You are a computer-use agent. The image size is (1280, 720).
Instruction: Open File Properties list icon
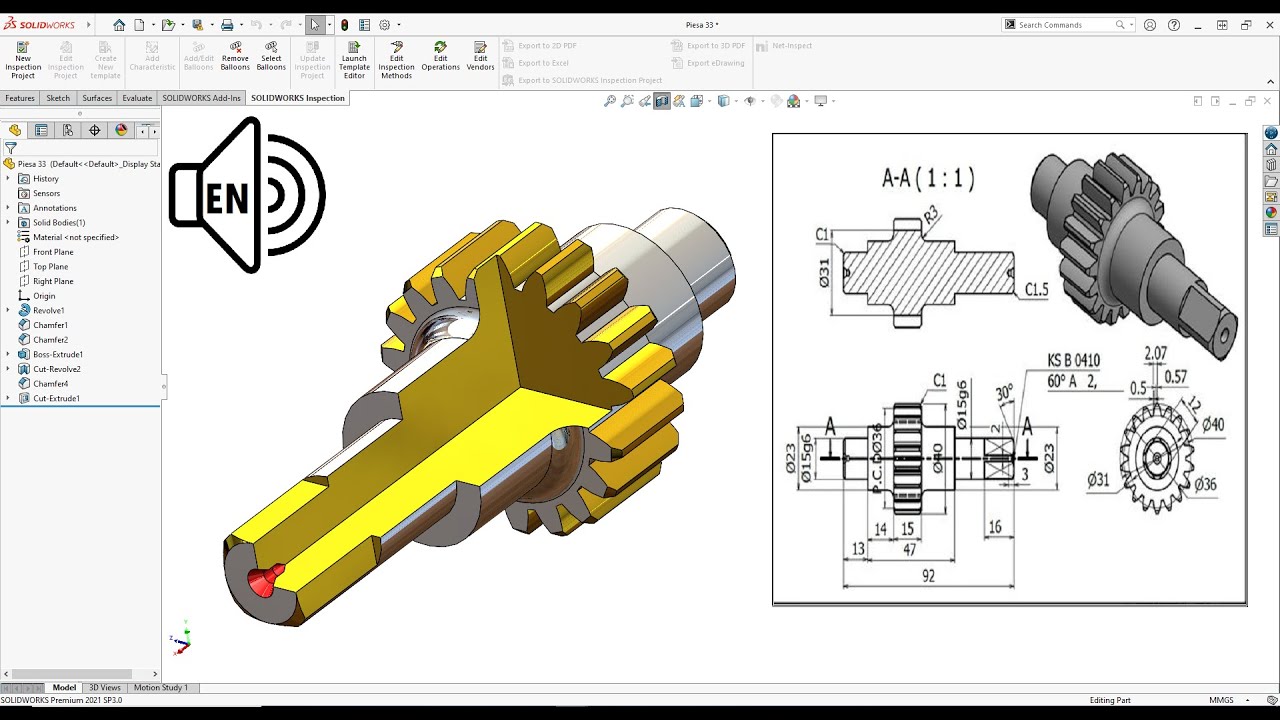(x=364, y=25)
